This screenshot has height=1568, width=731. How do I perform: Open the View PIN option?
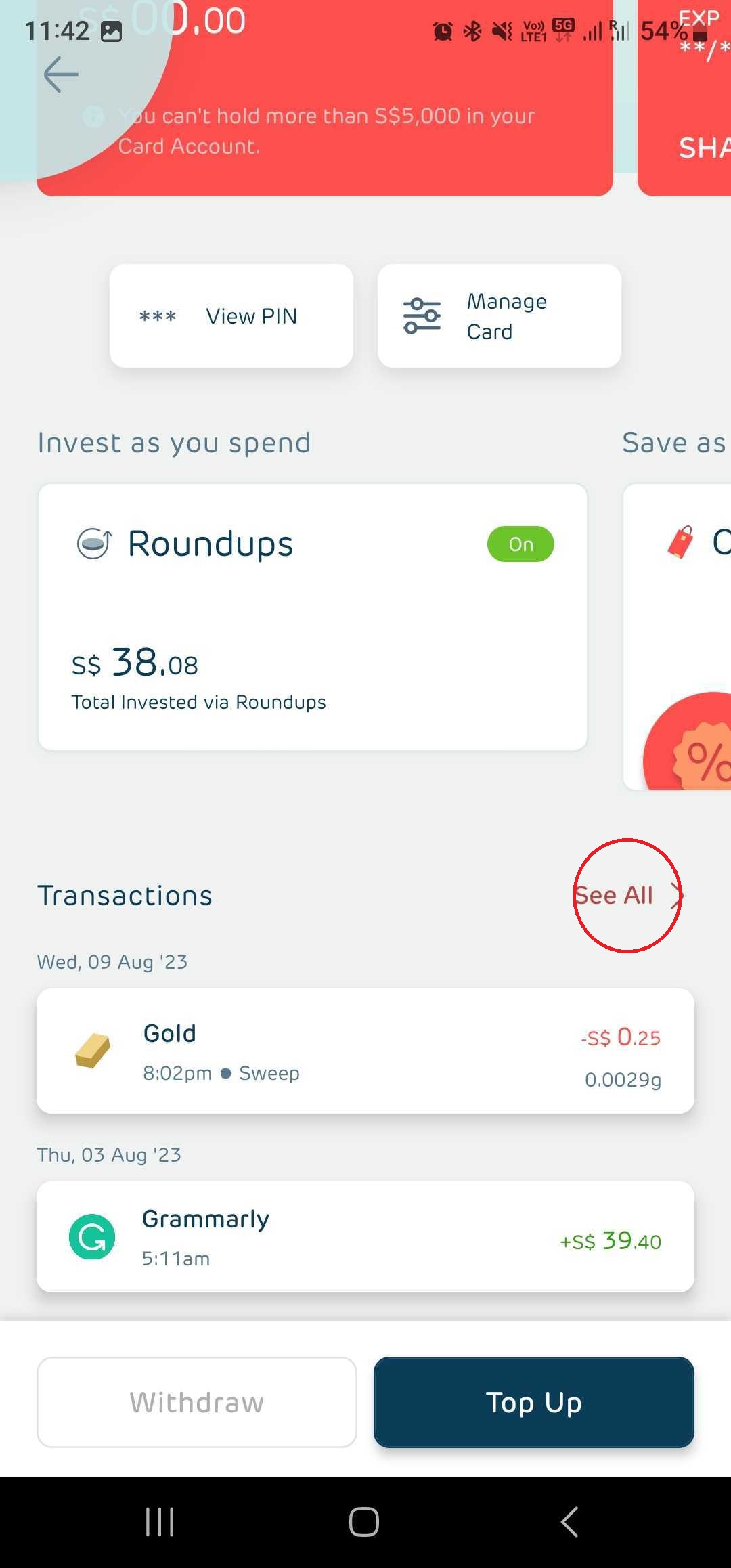click(x=231, y=316)
